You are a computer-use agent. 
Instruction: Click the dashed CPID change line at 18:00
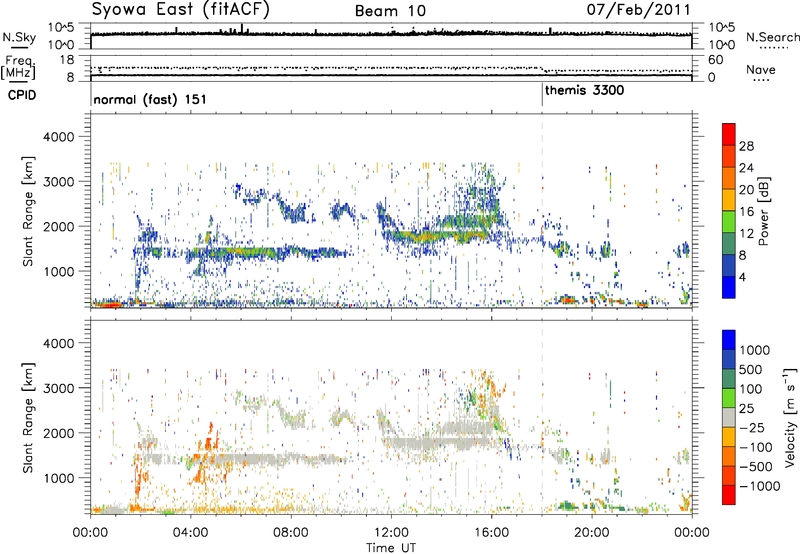click(542, 214)
